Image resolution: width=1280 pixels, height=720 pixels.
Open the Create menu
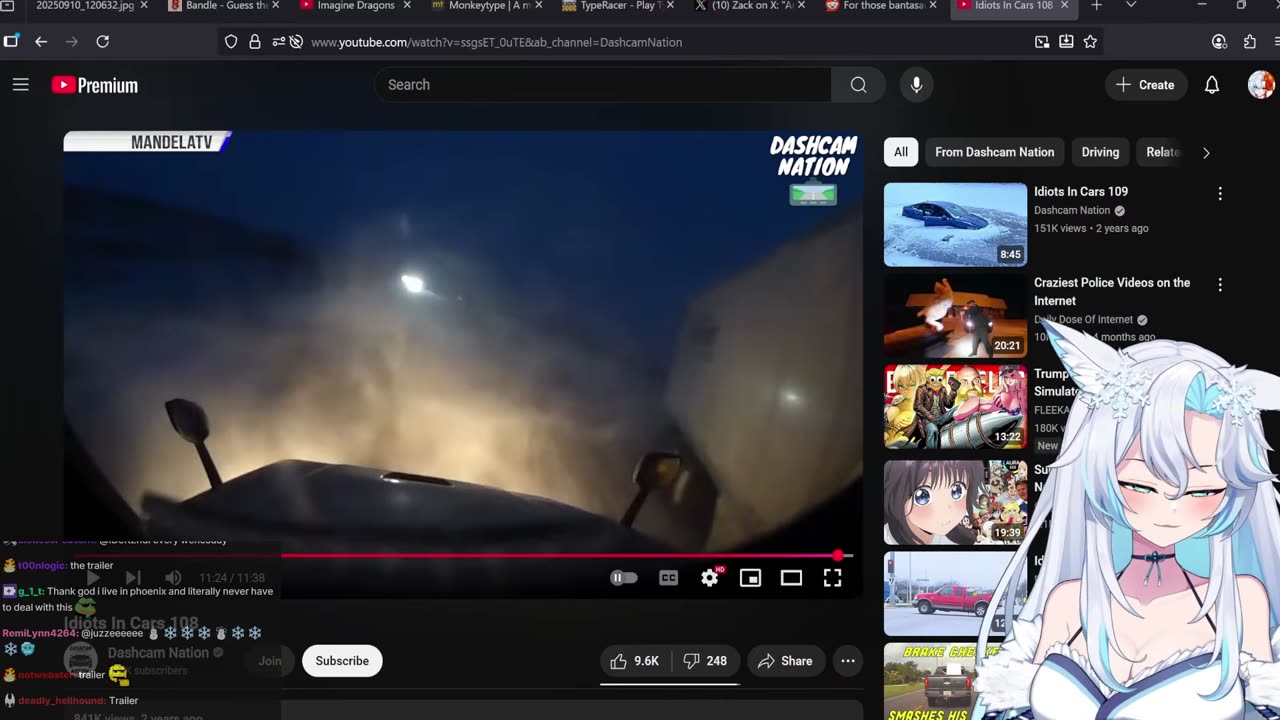1146,85
